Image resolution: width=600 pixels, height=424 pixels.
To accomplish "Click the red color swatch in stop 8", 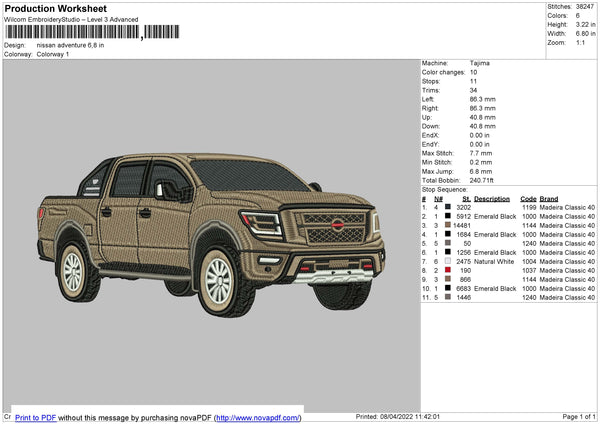I will tap(449, 270).
